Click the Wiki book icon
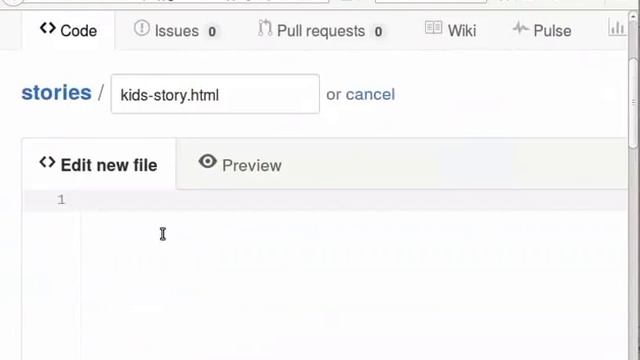Screen dimensions: 640x360 pos(433,28)
